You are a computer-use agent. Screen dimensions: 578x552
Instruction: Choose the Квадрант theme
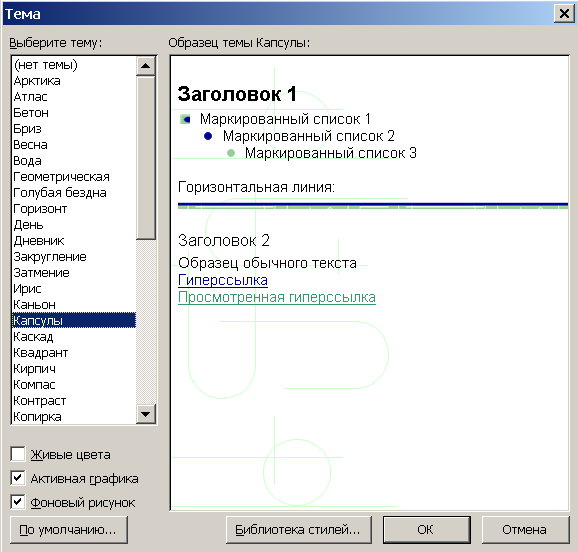(74, 353)
